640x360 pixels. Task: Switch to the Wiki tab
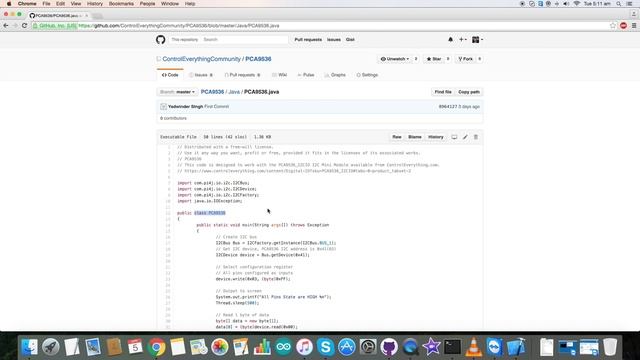point(280,75)
